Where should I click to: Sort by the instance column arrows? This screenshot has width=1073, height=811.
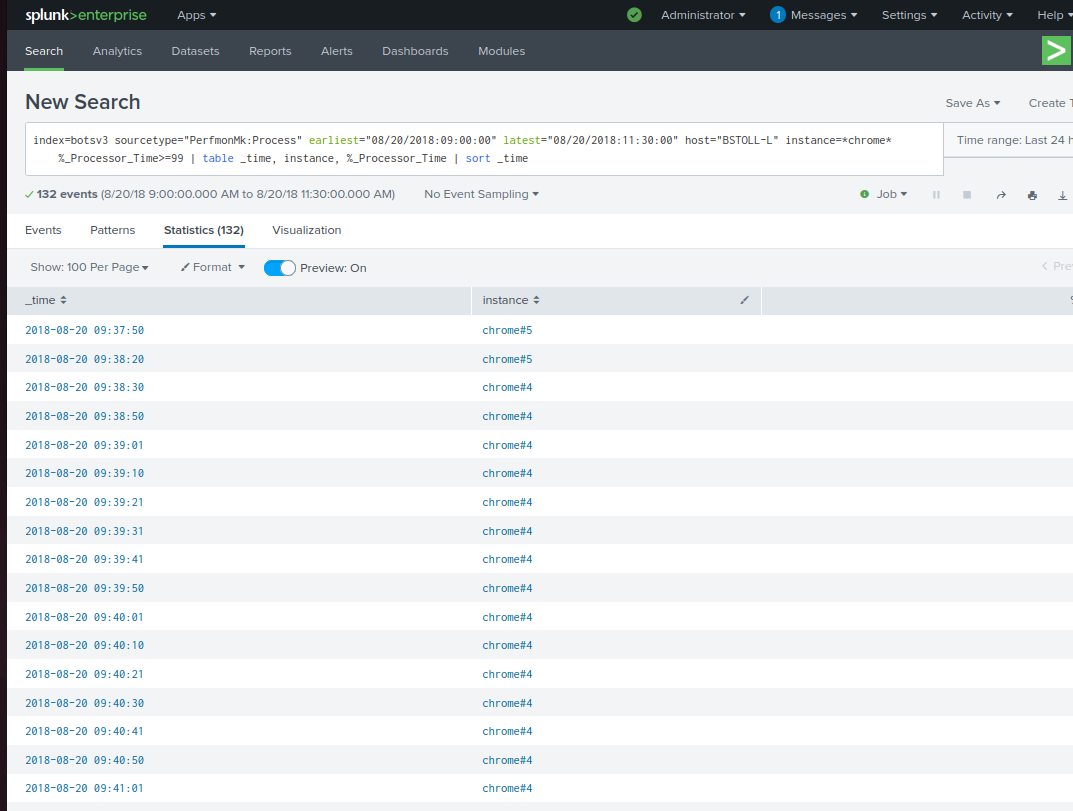pos(536,300)
